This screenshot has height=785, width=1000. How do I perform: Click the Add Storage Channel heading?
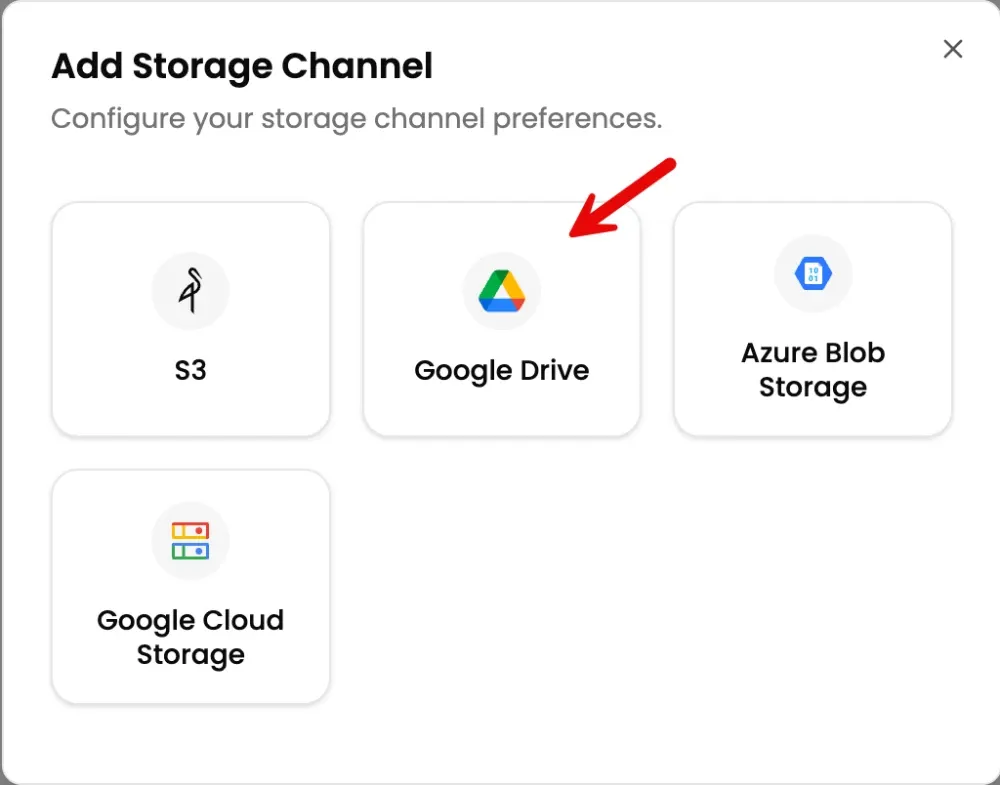coord(242,66)
